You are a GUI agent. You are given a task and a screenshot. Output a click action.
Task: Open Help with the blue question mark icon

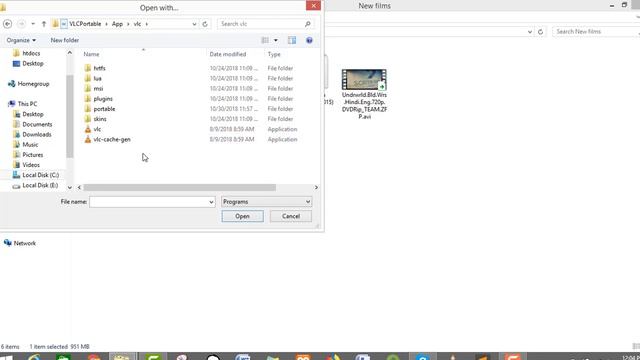[x=309, y=40]
